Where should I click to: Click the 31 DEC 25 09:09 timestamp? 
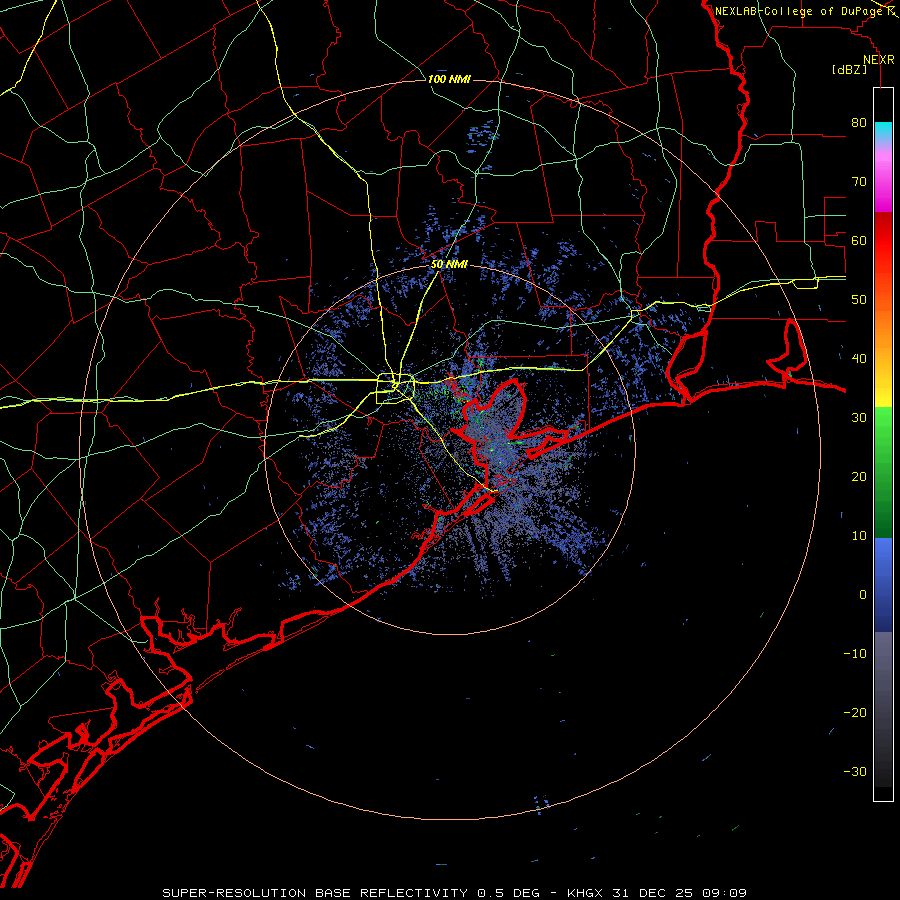coord(680,893)
